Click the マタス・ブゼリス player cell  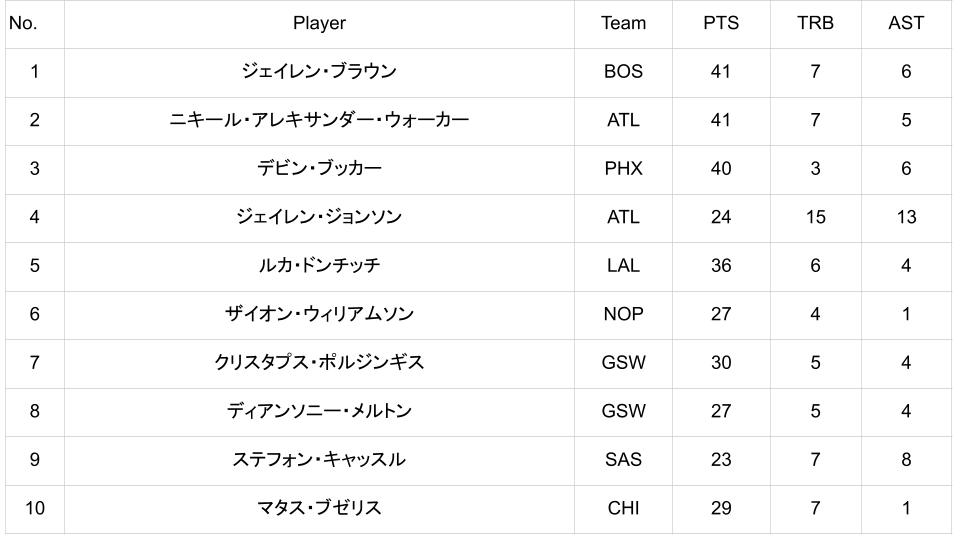tap(319, 508)
